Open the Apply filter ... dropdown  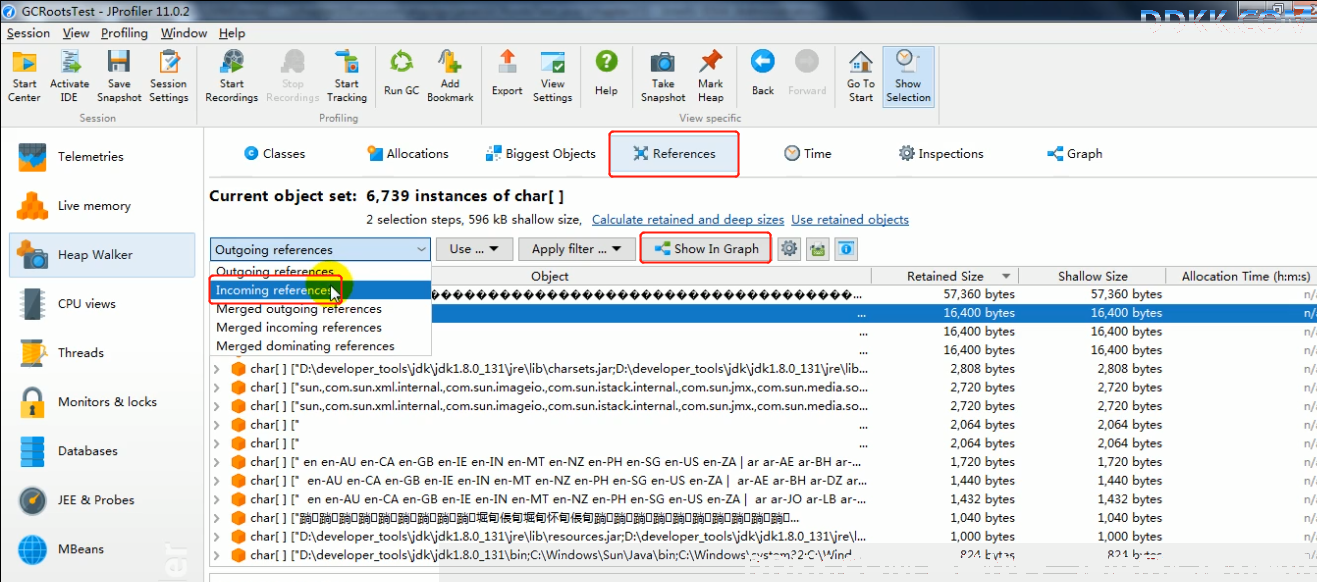pos(577,249)
